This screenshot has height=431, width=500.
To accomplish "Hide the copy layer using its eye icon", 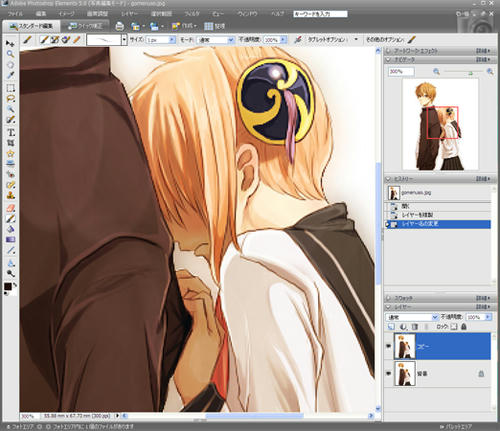I will 388,346.
